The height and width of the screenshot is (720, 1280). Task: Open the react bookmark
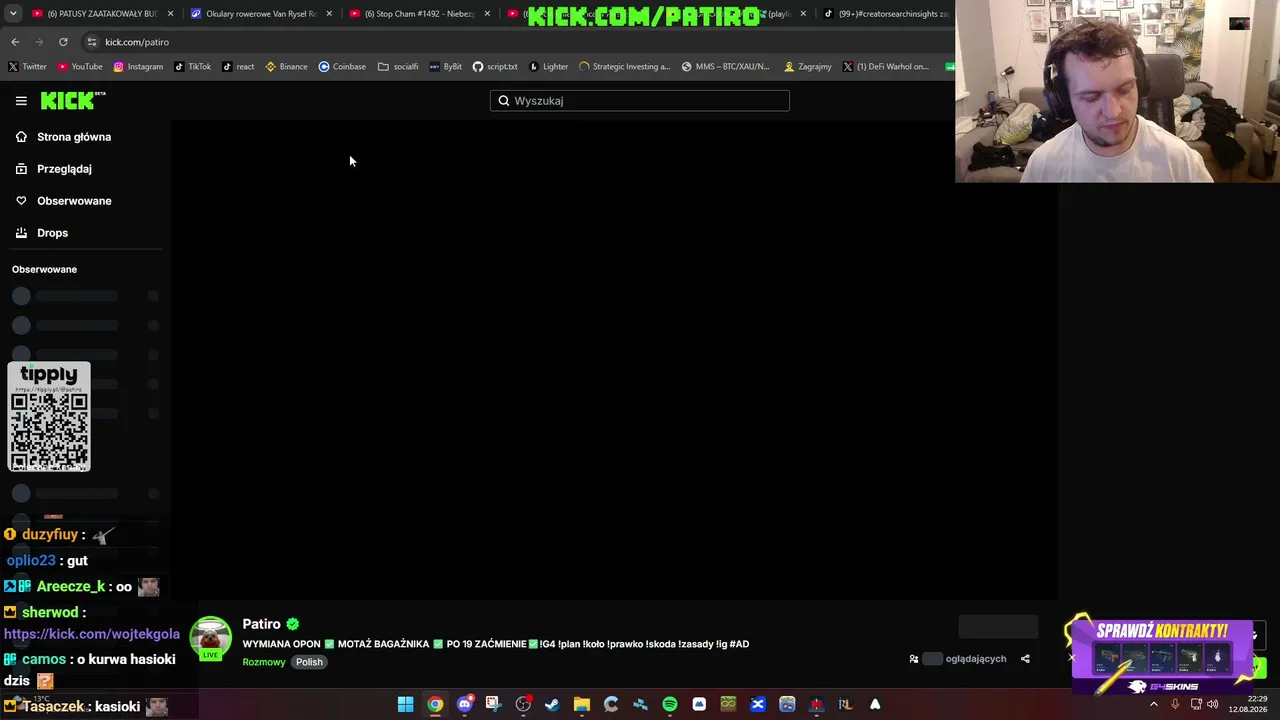click(238, 67)
